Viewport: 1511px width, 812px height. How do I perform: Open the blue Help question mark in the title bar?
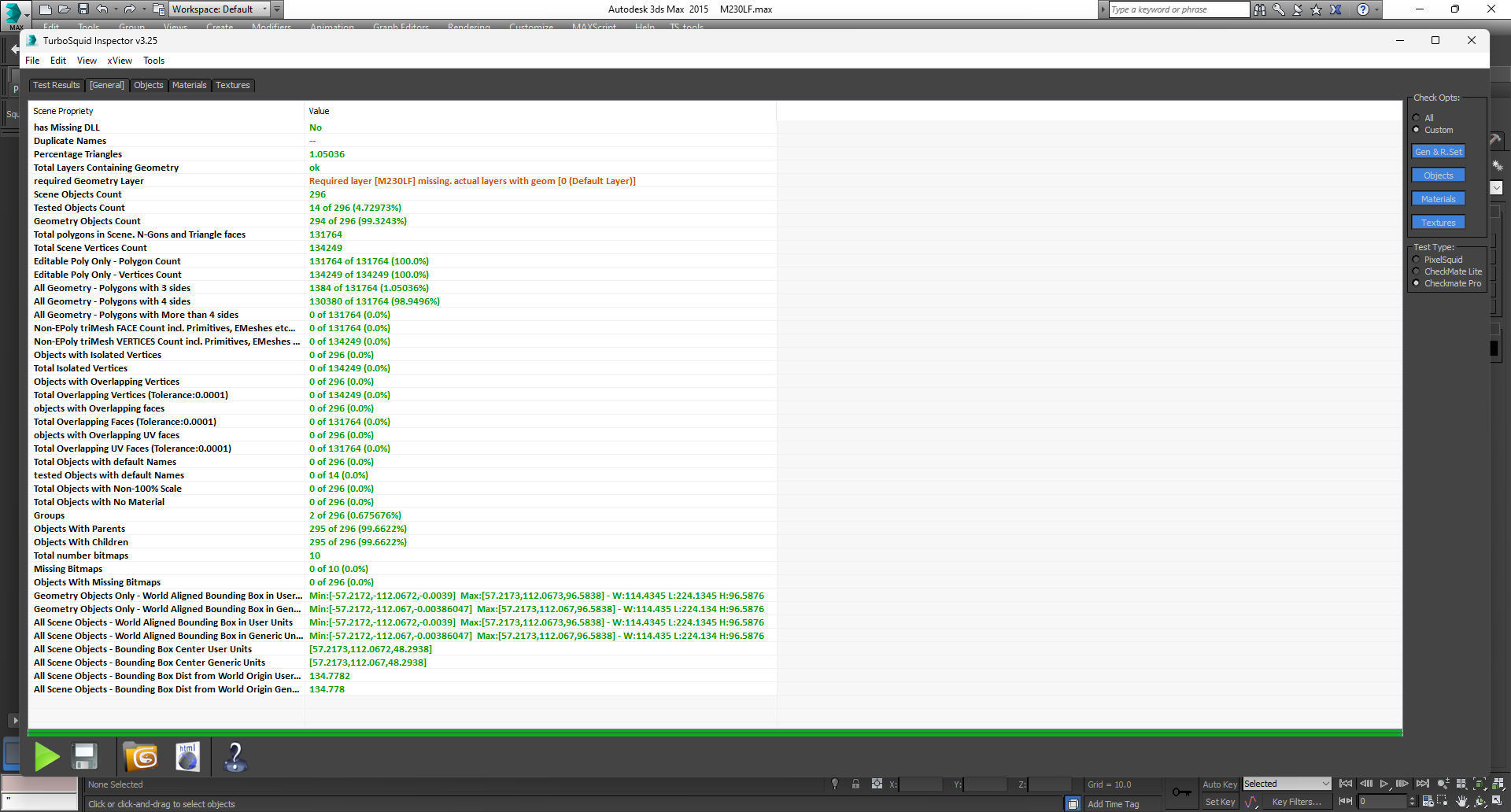pyautogui.click(x=1362, y=9)
